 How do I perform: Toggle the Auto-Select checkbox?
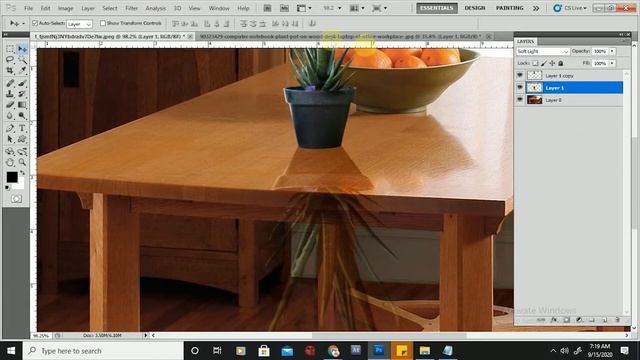(35, 23)
